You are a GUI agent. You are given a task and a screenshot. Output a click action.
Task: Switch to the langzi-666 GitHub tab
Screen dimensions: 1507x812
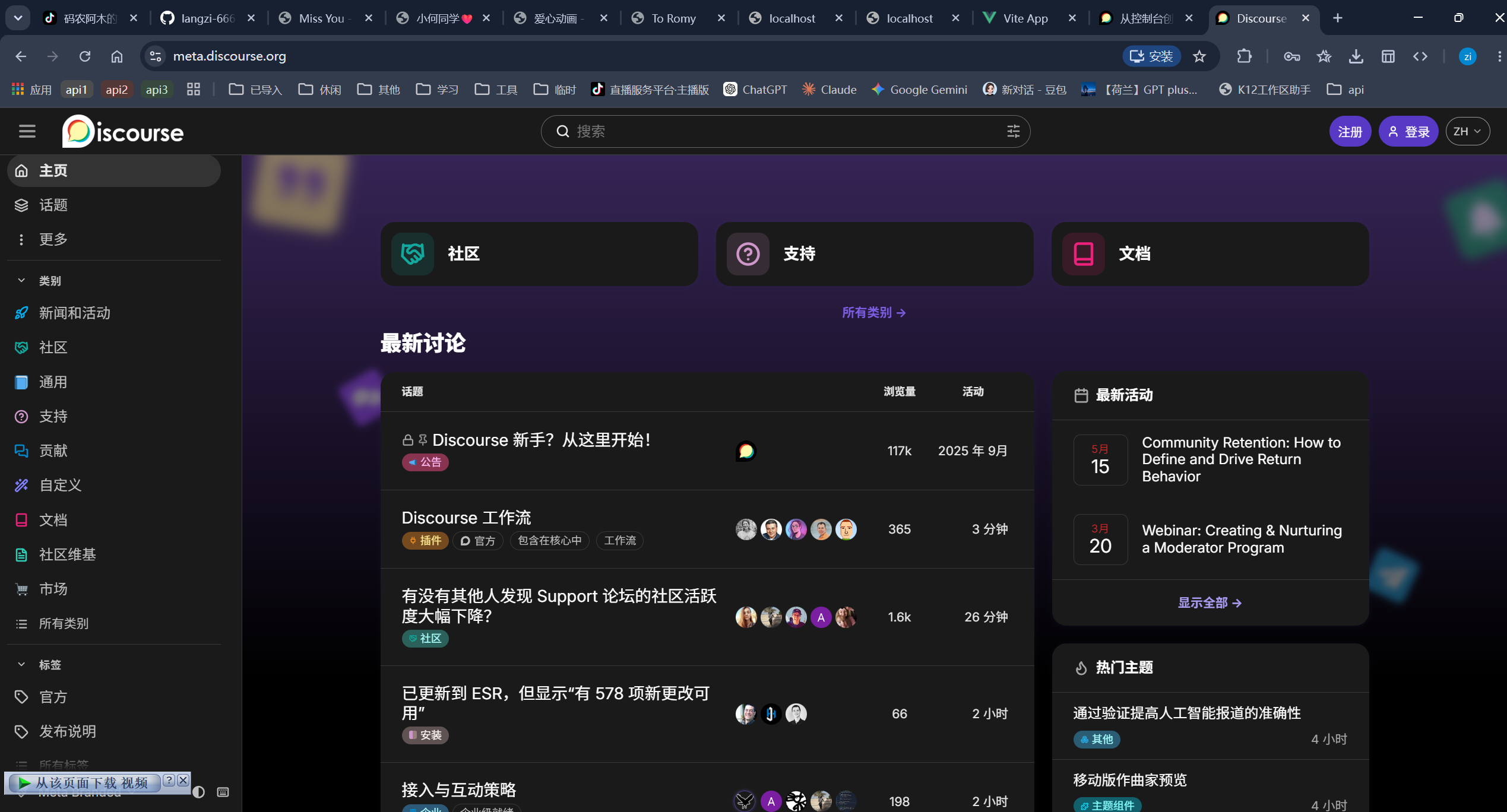(x=208, y=18)
